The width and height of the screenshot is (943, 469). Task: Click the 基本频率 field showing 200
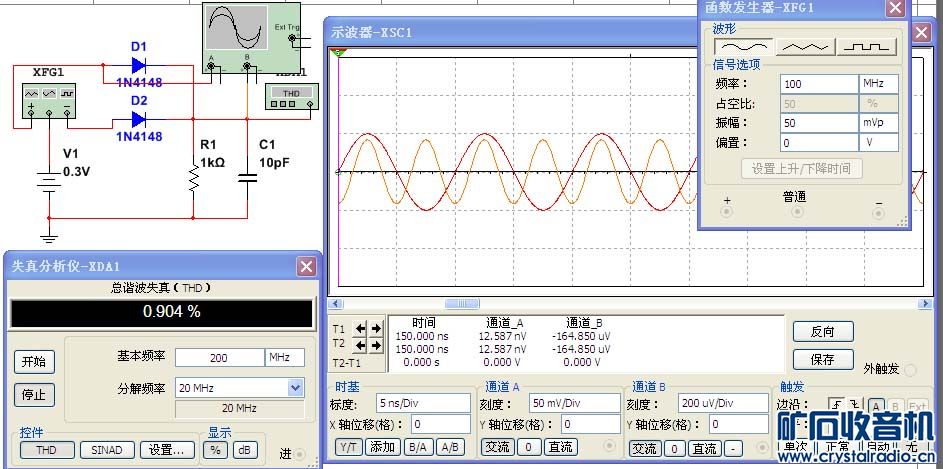220,357
